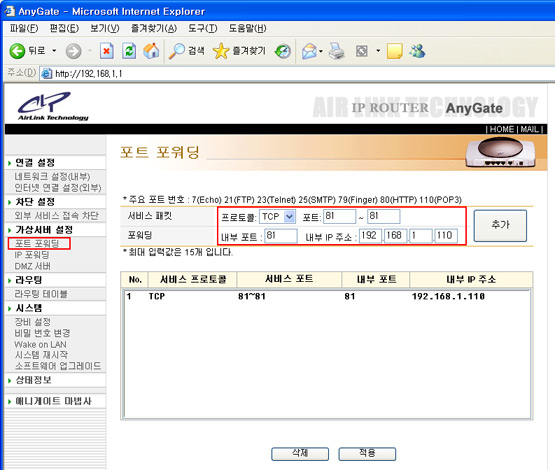Click the start port field after 포트:

[340, 217]
